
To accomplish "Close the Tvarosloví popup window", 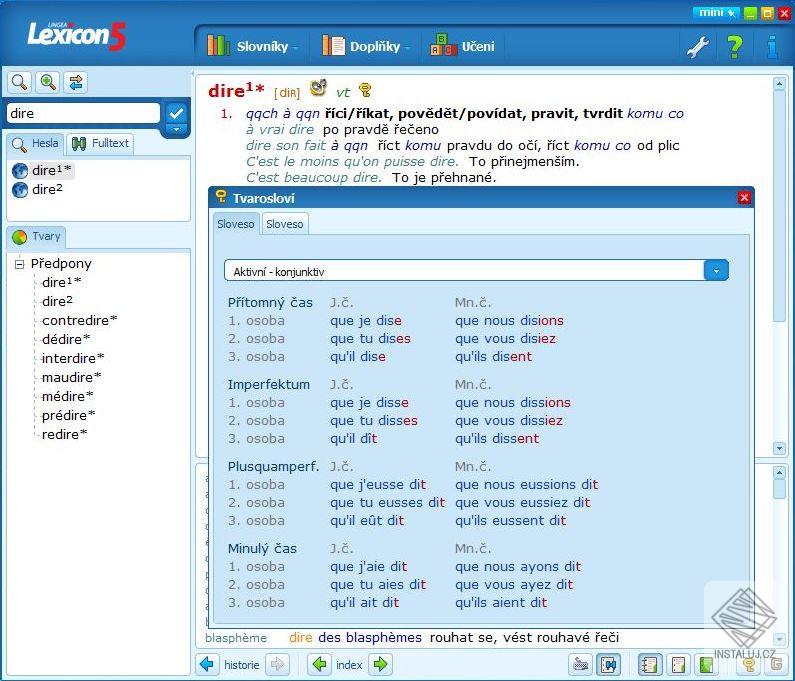I will [744, 197].
